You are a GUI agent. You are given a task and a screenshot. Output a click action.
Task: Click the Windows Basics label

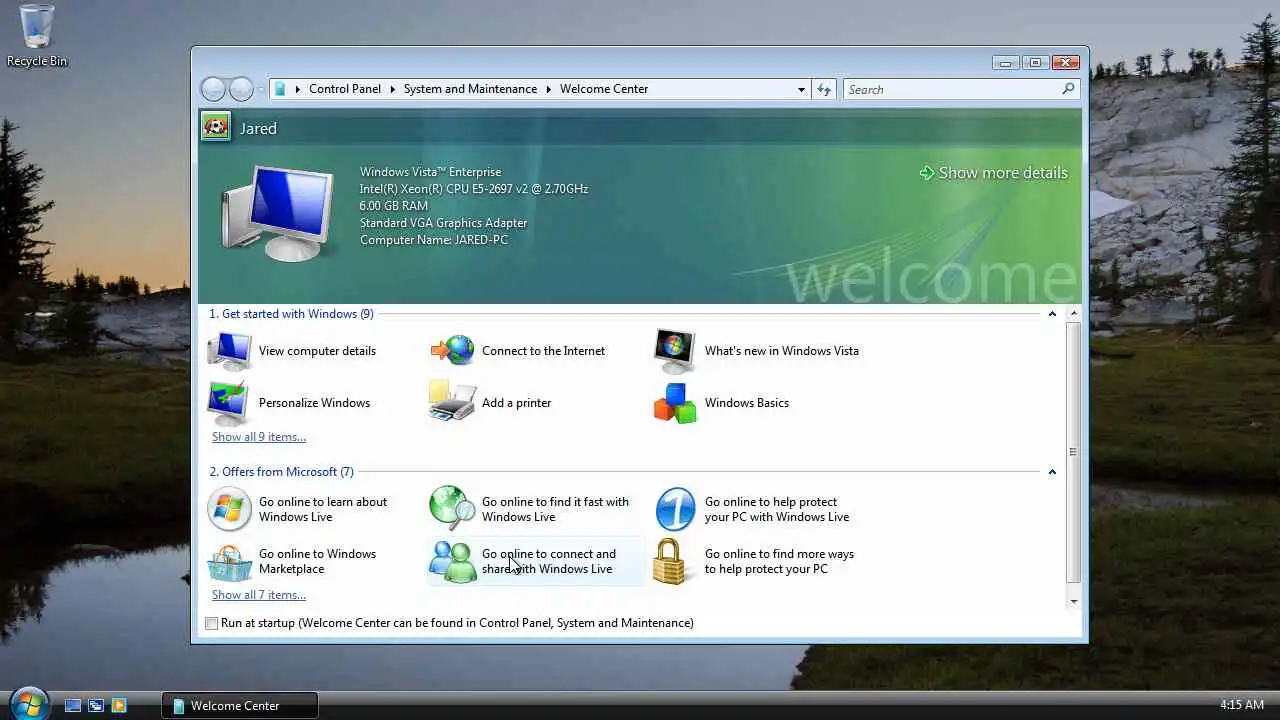746,403
